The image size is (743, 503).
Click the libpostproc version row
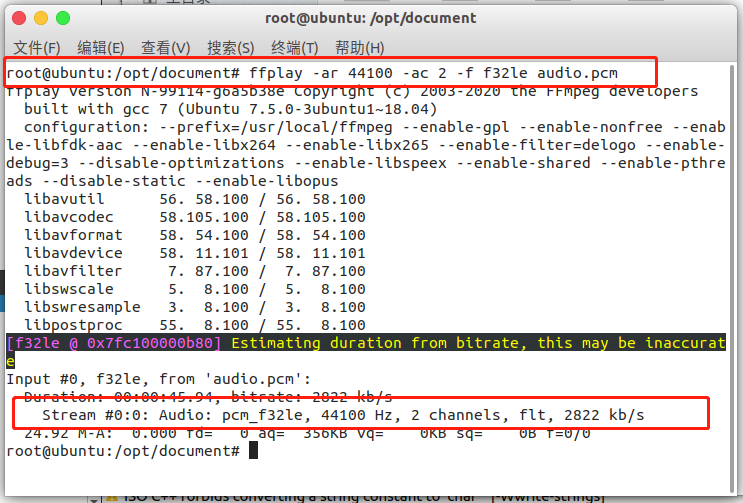tap(195, 325)
